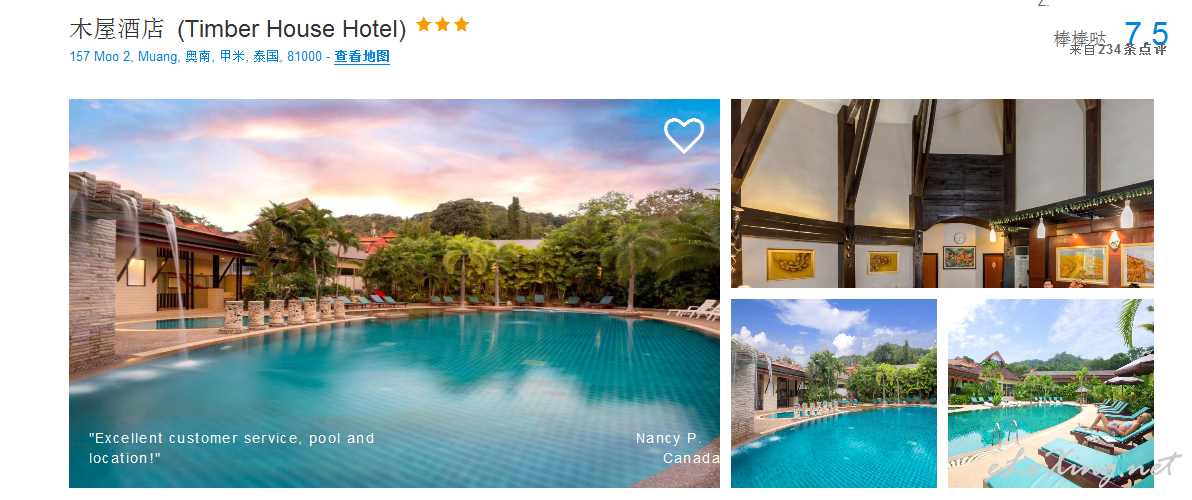This screenshot has height=500, width=1192.
Task: Click the 棒棒哒 rating label
Action: [1079, 38]
